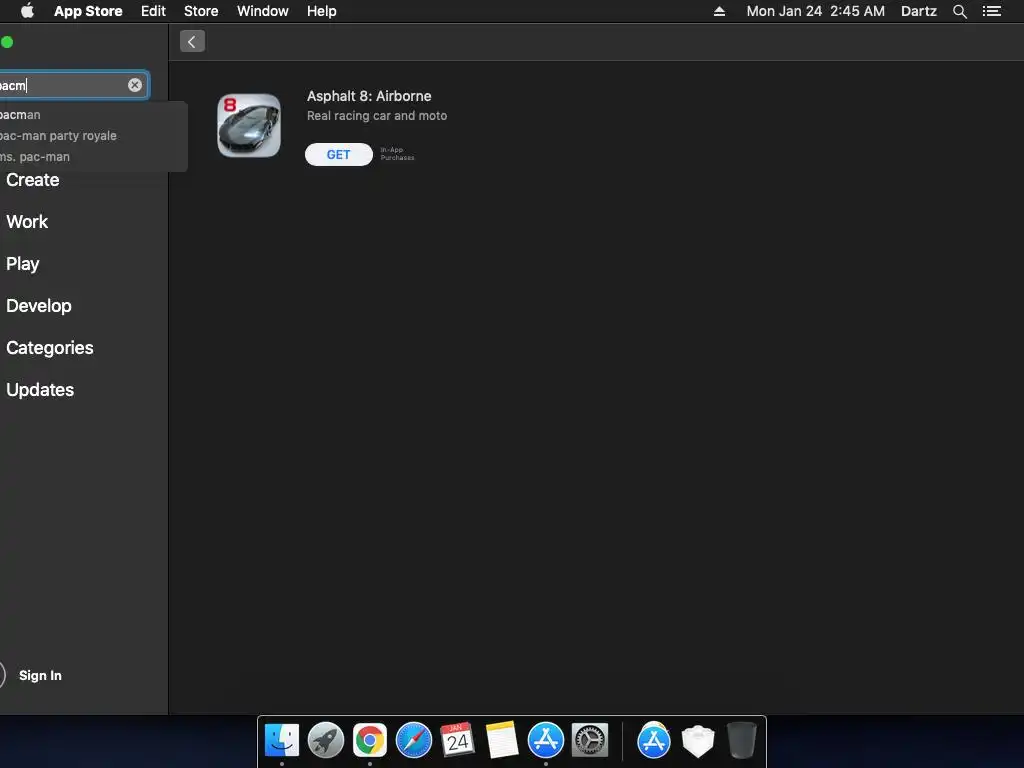Viewport: 1024px width, 768px height.
Task: Click the Dartz user name in the menu bar
Action: [919, 11]
